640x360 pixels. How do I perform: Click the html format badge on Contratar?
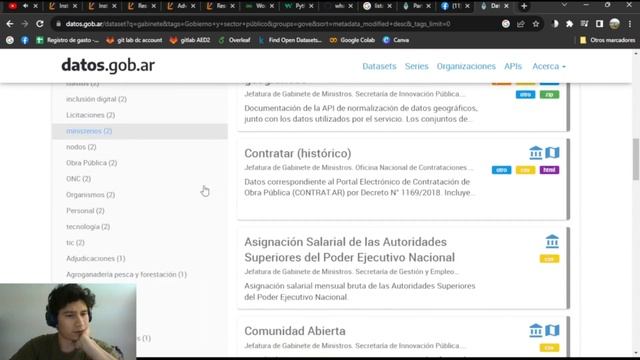549,170
